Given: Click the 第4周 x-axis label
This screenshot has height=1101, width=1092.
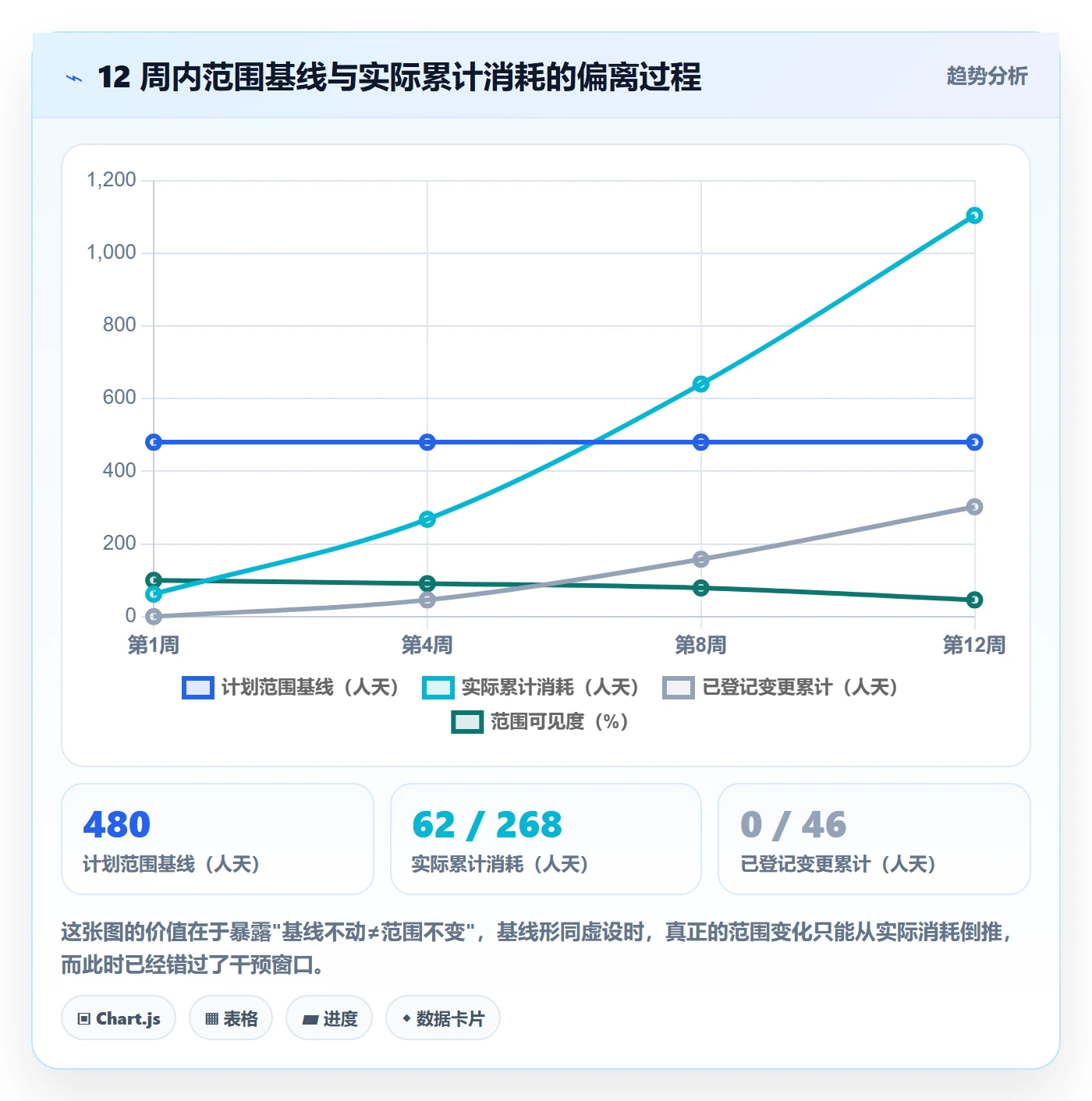Looking at the screenshot, I should click(427, 646).
